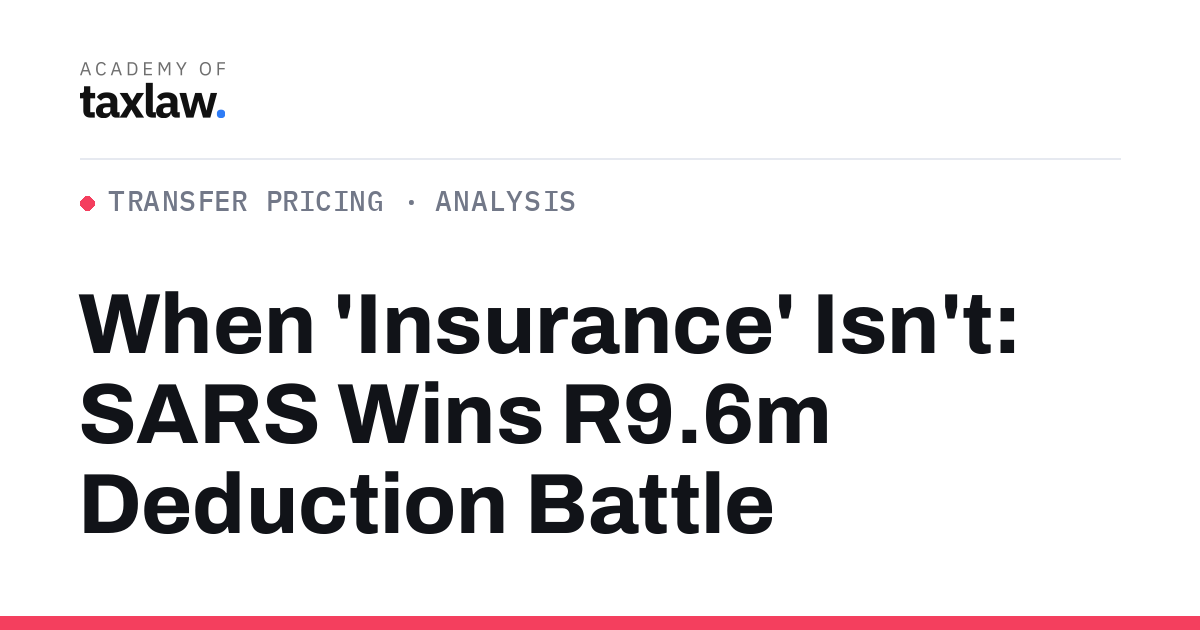
Task: Click the word Deduction in the headline
Action: [294, 506]
